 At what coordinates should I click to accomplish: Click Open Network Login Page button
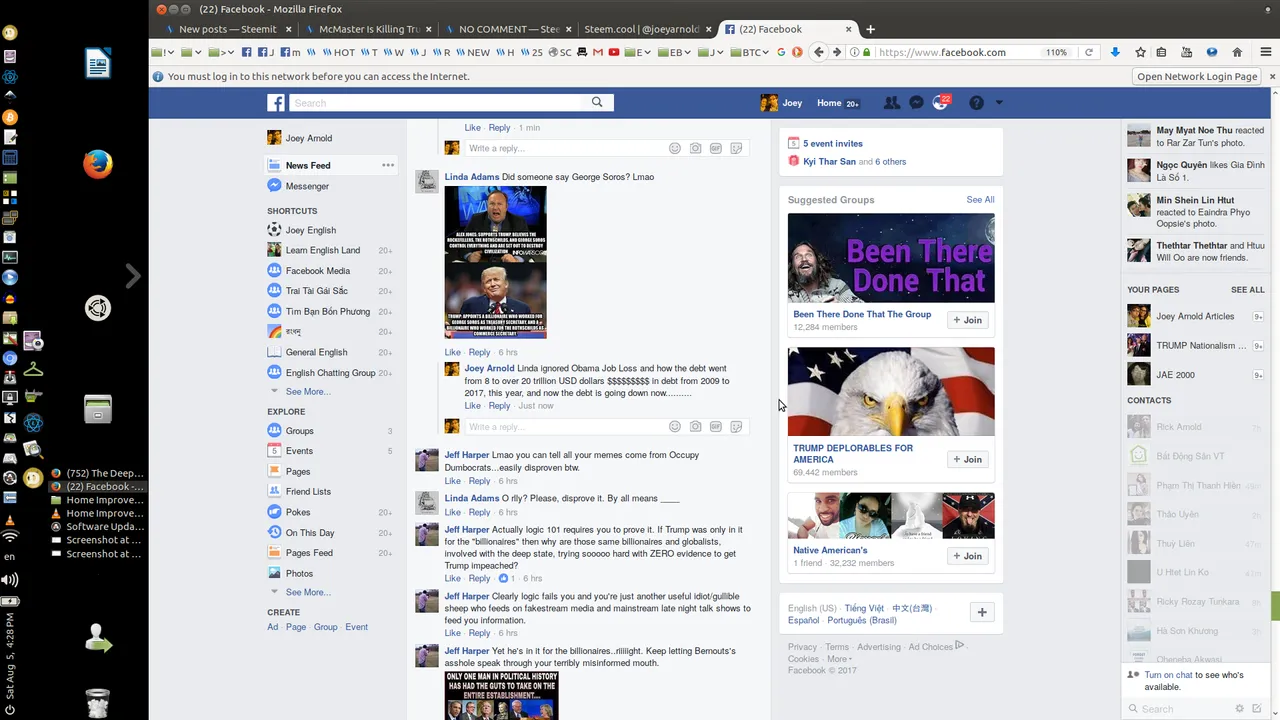pyautogui.click(x=1197, y=76)
